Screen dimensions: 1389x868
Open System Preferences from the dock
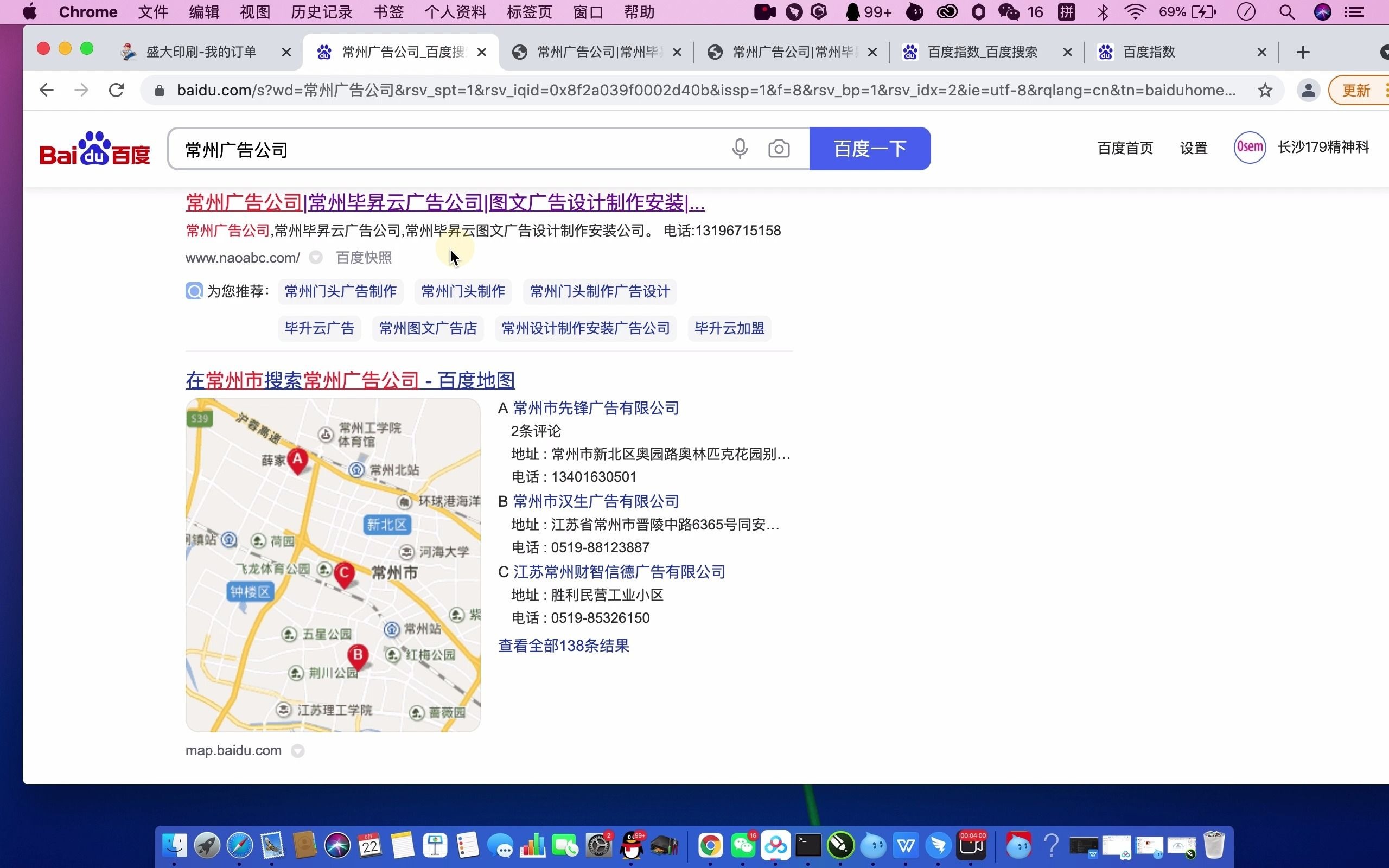point(599,846)
